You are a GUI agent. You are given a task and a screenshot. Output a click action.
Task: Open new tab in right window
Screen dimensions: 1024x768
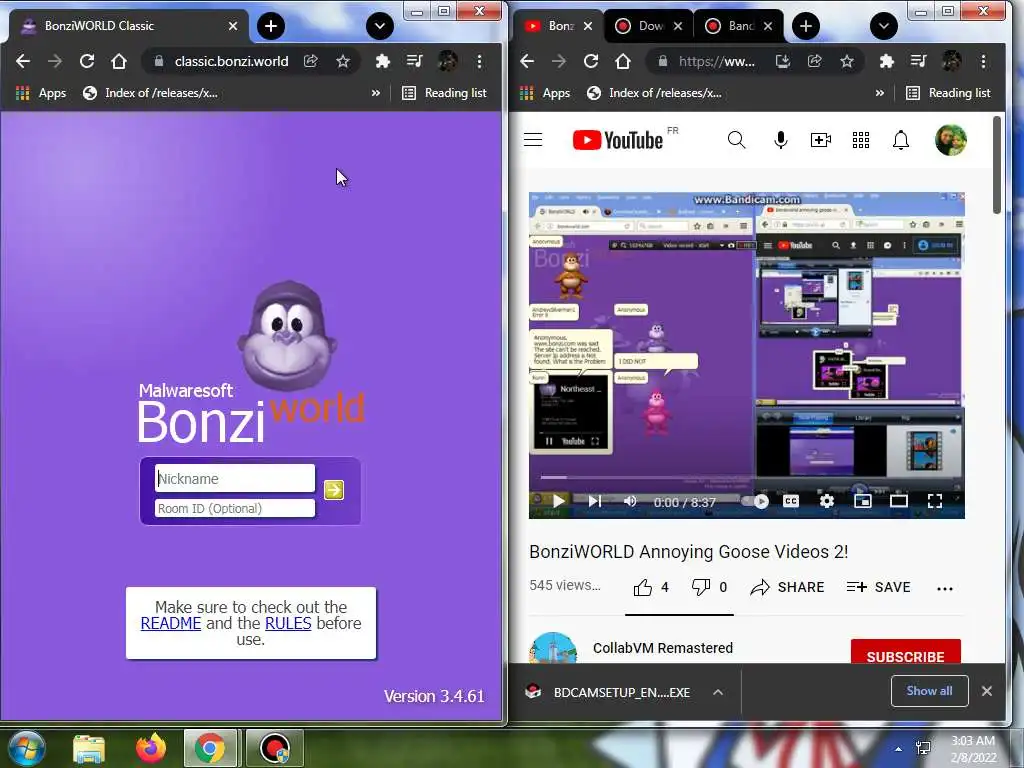(806, 26)
